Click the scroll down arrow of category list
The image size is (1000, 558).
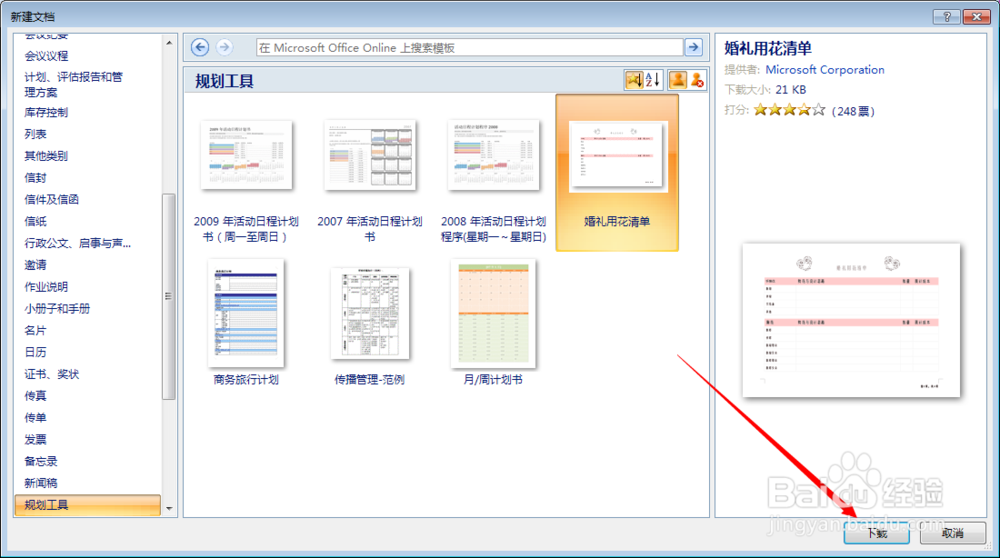click(169, 508)
